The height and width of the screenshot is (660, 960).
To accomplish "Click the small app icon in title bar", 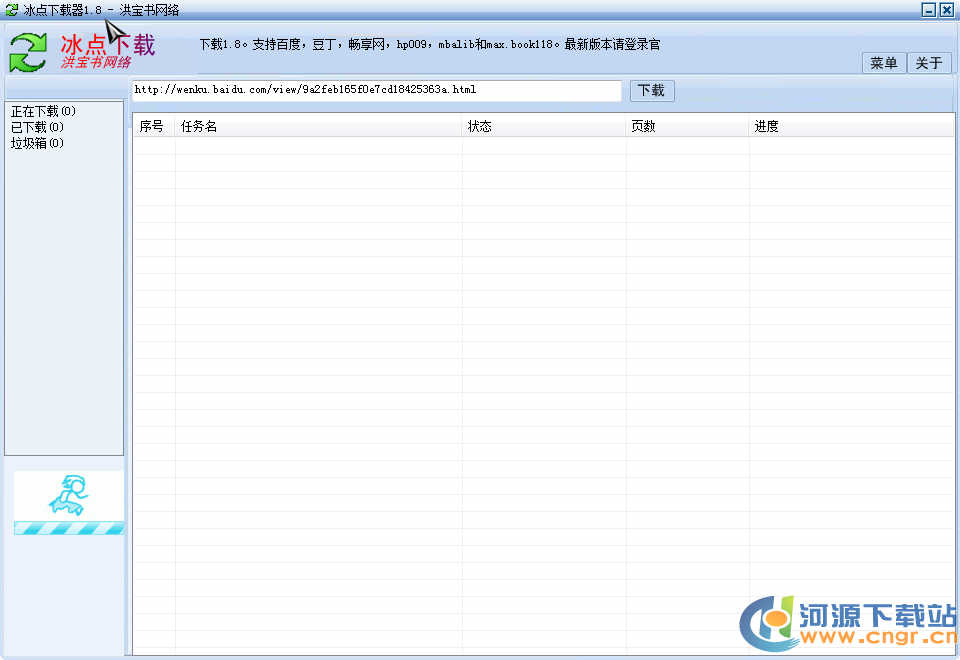I will pyautogui.click(x=12, y=10).
